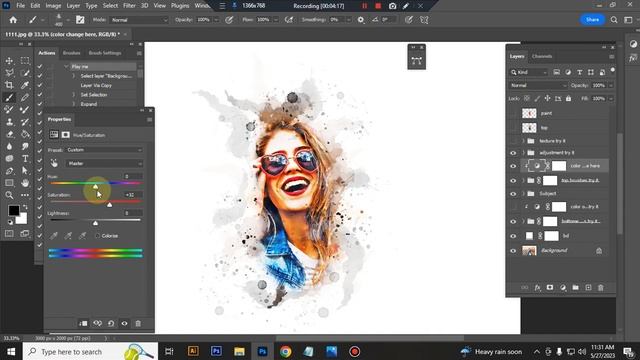The width and height of the screenshot is (640, 360).
Task: Expand the 'texture try it' group
Action: (x=523, y=141)
